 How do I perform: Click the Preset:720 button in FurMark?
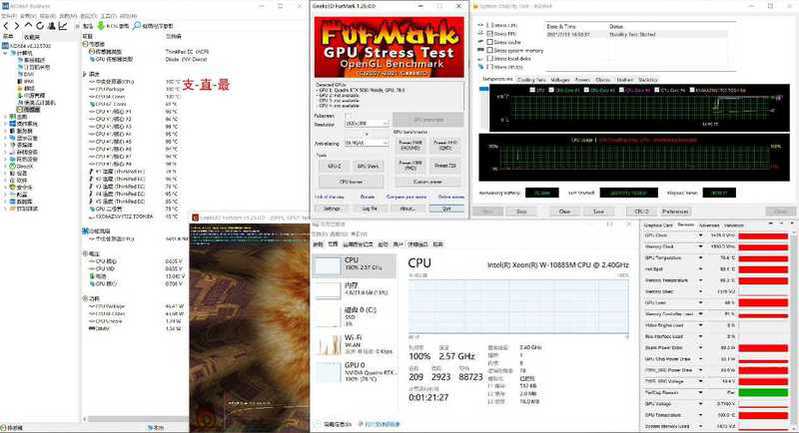445,165
